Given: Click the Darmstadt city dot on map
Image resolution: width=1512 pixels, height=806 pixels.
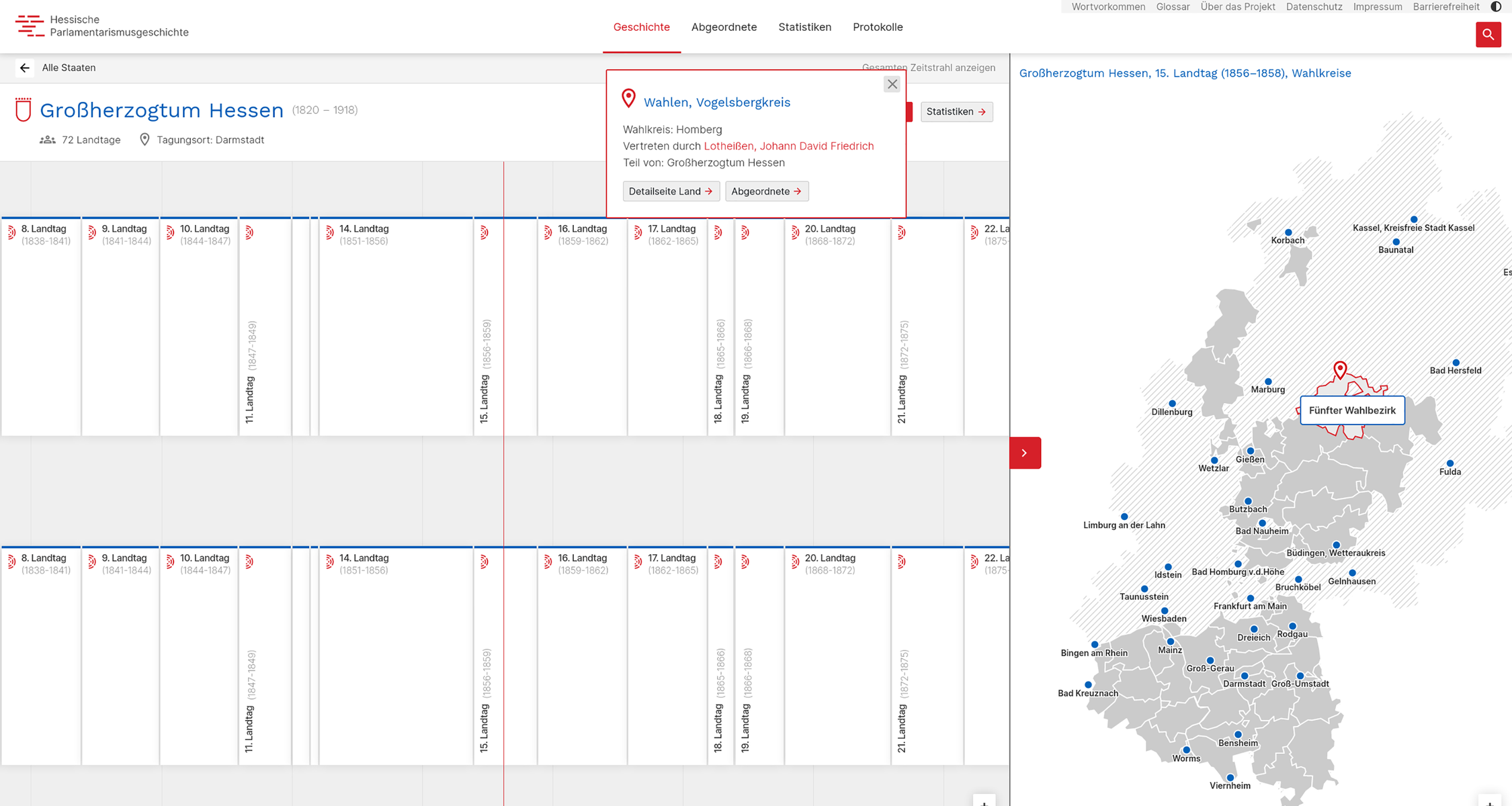Looking at the screenshot, I should click(1245, 676).
